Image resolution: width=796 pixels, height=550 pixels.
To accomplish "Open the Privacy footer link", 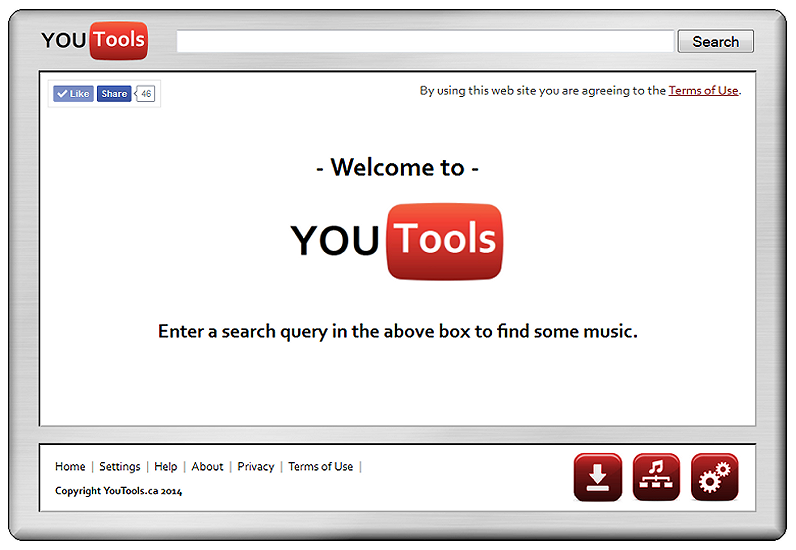I will (x=256, y=467).
